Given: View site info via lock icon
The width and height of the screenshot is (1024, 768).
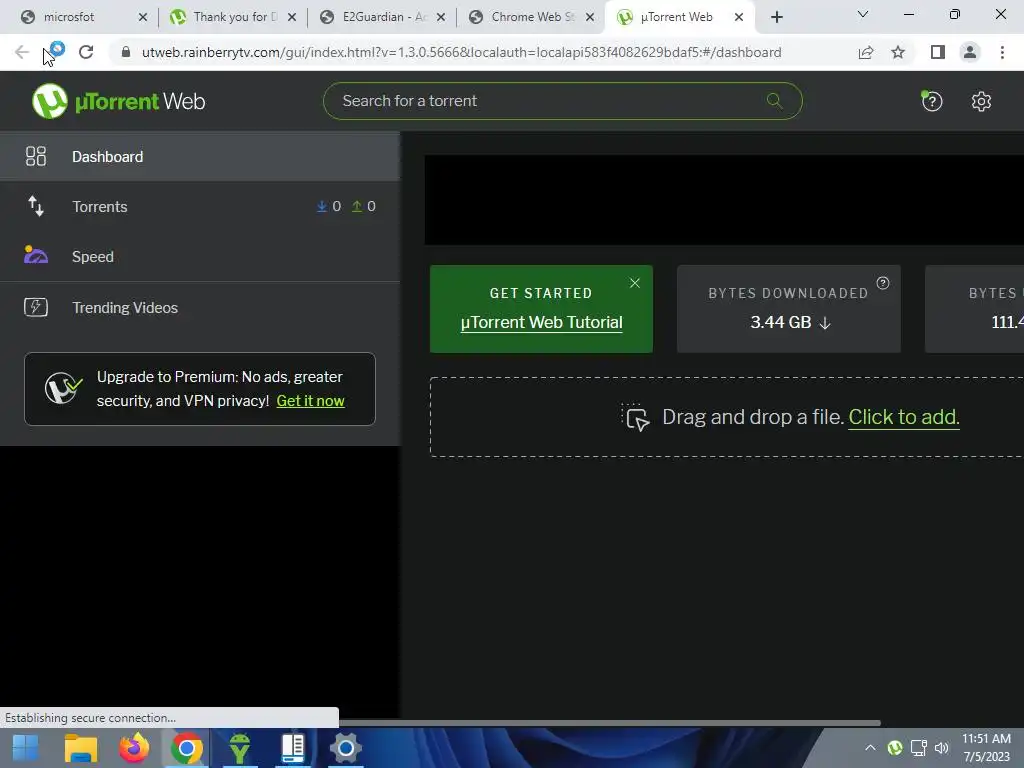Looking at the screenshot, I should click(x=126, y=52).
